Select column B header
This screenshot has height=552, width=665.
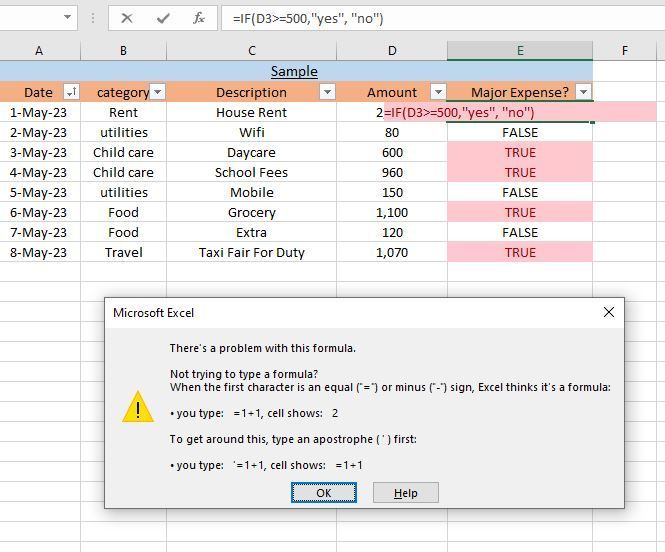coord(123,51)
